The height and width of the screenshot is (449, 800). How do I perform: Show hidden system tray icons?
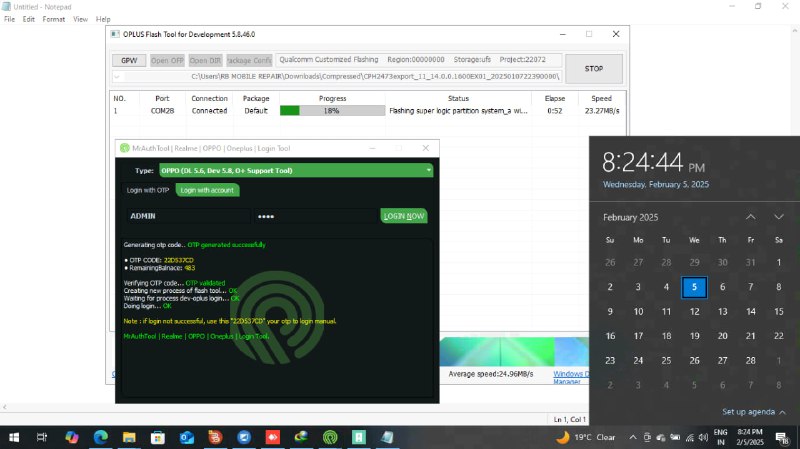[x=633, y=437]
